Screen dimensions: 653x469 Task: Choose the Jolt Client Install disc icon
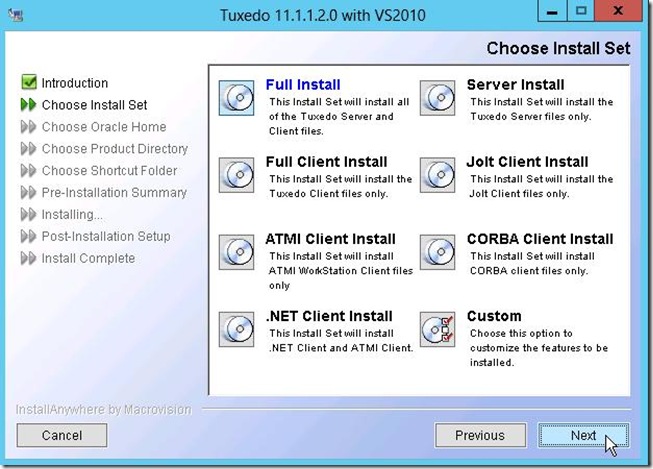437,175
